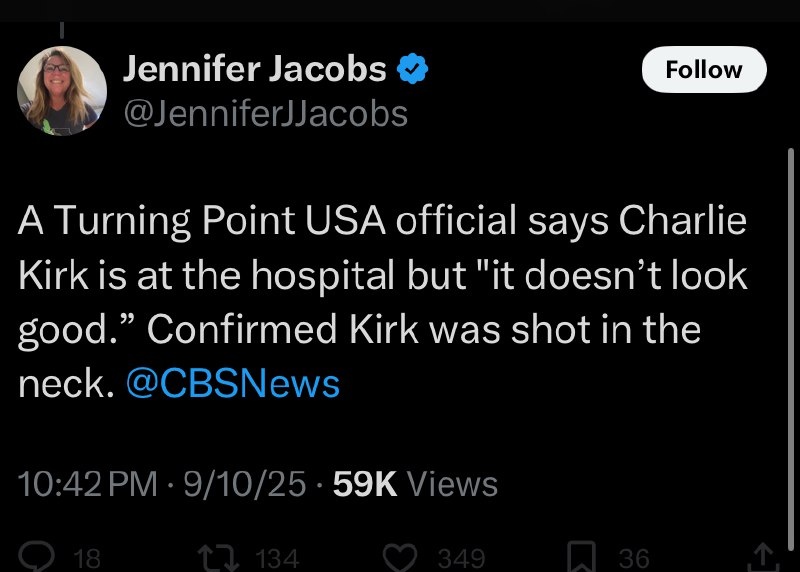Click the Jennifer Jacobs display name
The image size is (800, 572).
[255, 70]
